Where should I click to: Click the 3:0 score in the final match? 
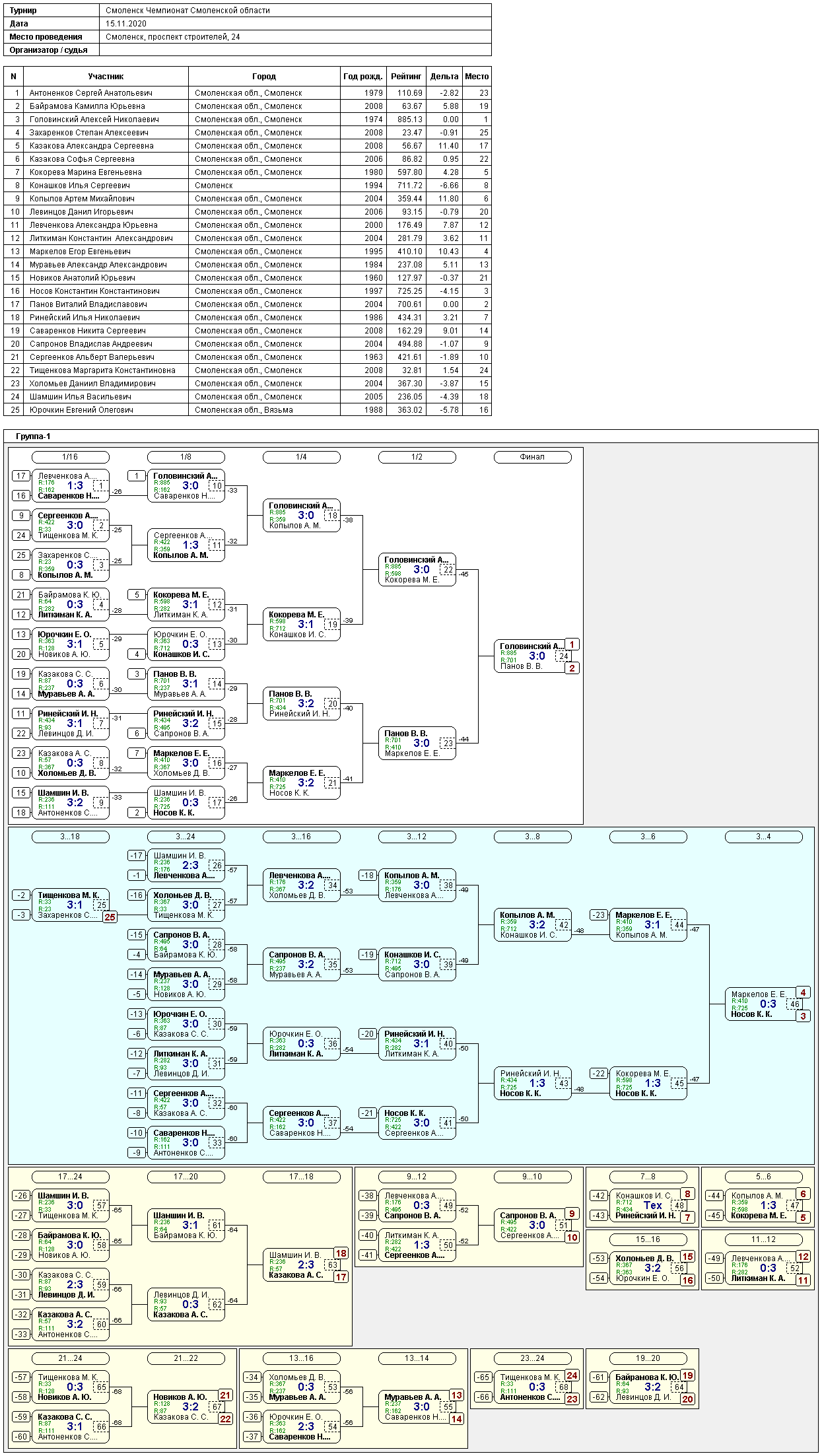pos(537,656)
